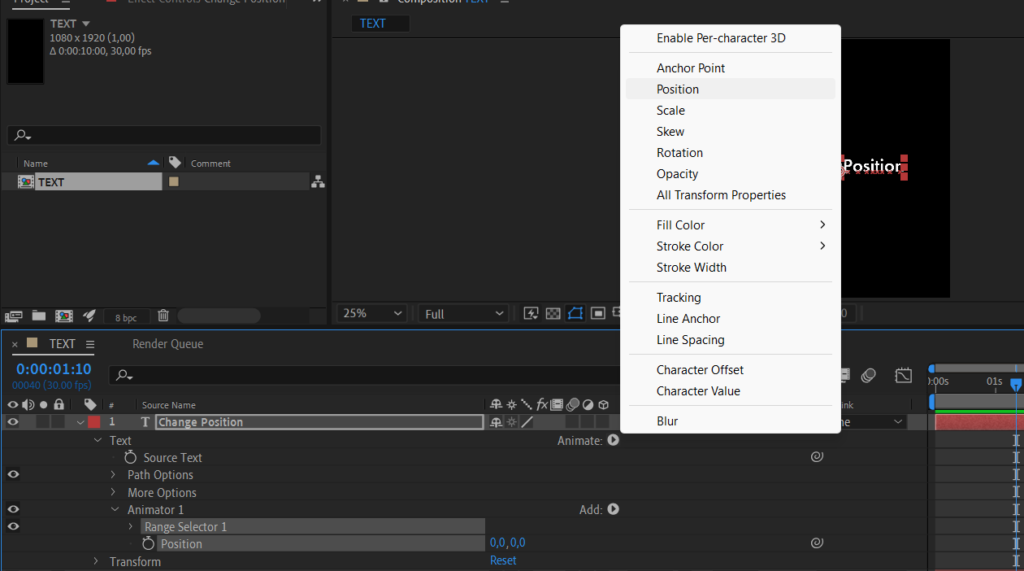This screenshot has height=571, width=1024.
Task: Click the Add flyout arrow for Animator 1
Action: [x=613, y=509]
